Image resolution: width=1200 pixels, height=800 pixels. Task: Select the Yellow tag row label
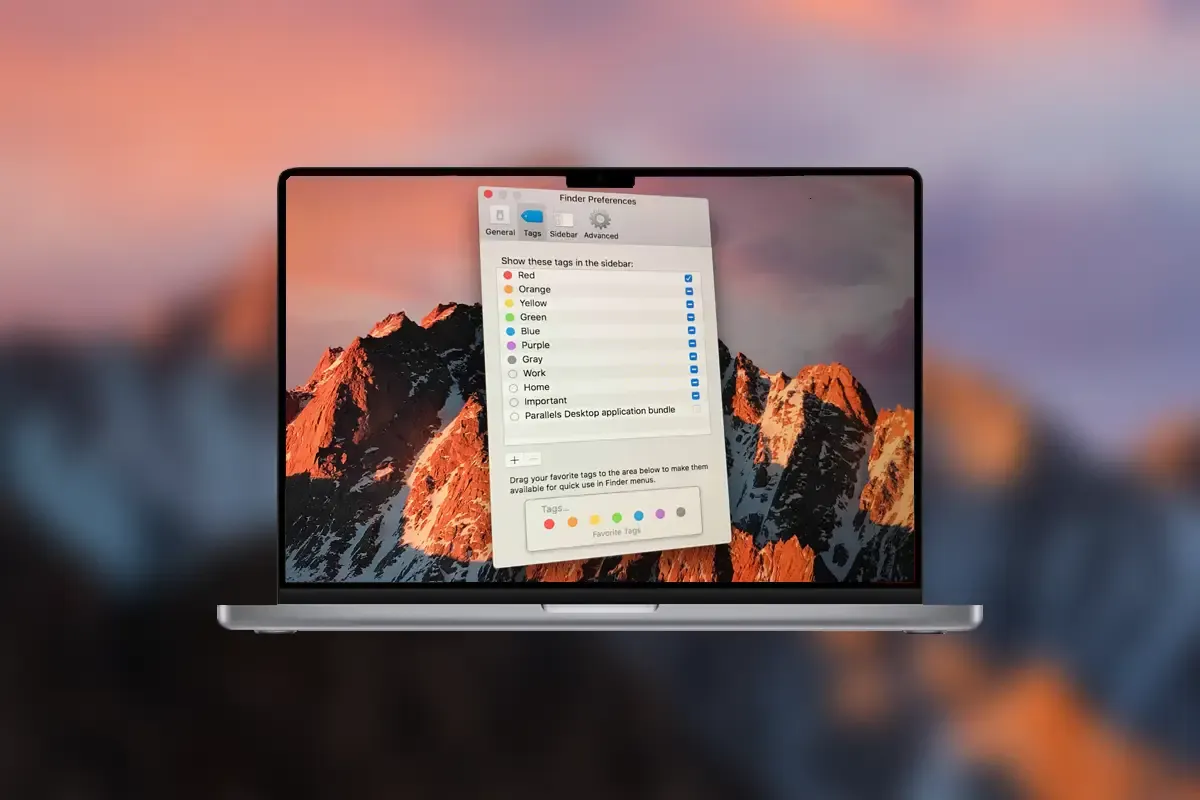533,303
